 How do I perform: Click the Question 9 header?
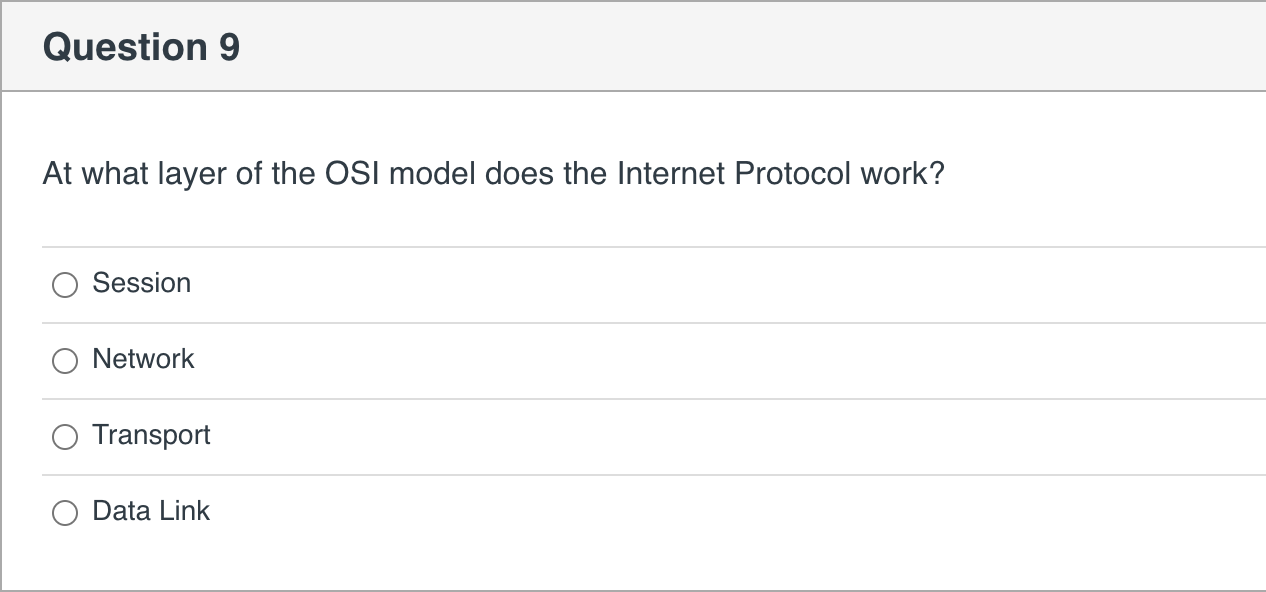(x=140, y=45)
